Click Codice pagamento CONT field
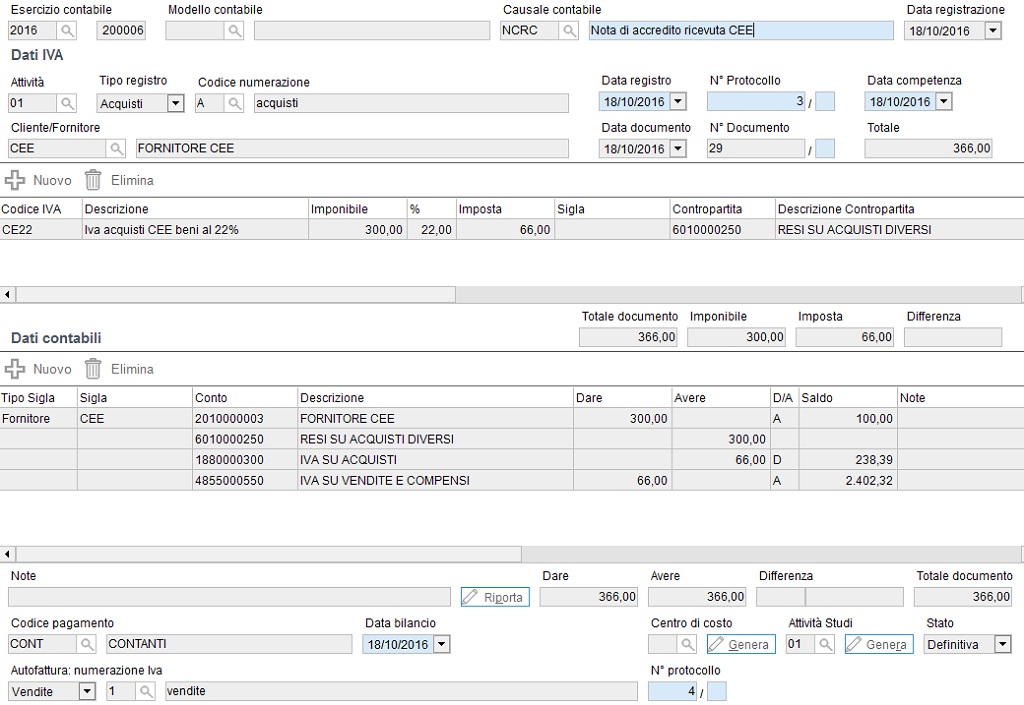The image size is (1024, 705). click(43, 644)
